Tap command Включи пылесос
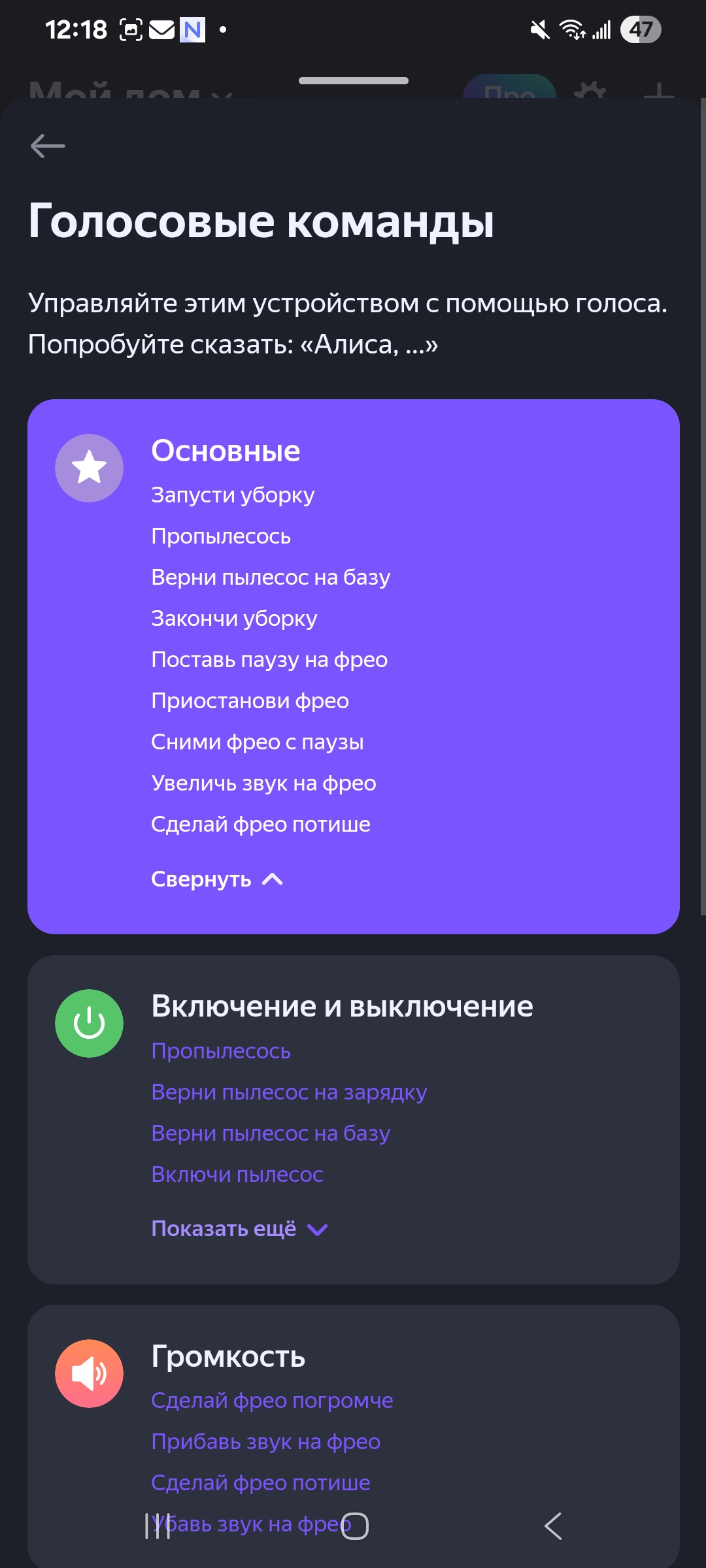The width and height of the screenshot is (706, 1568). 237,1175
